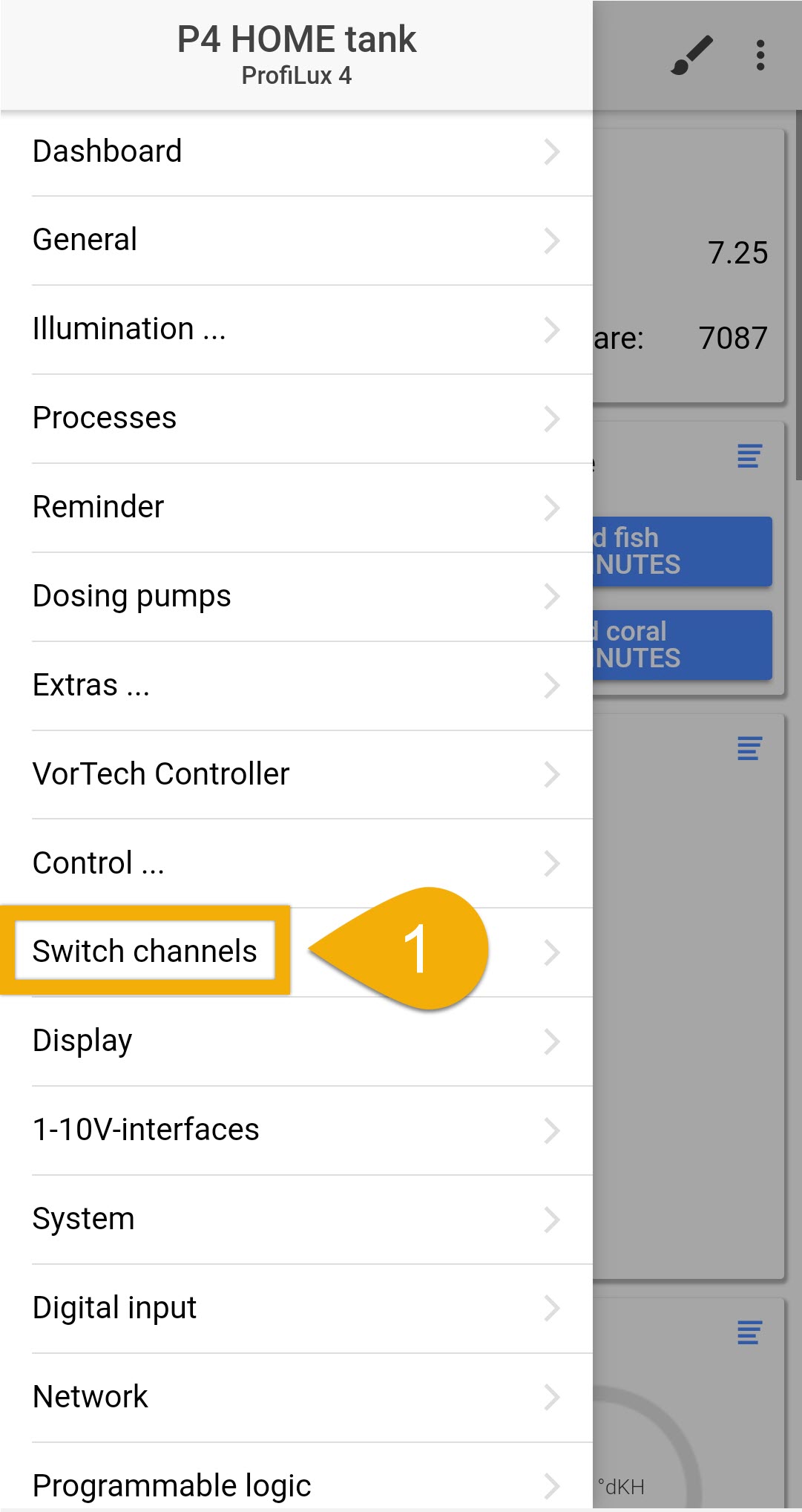Tap list icon above feed fish button
Screen dimensions: 802x1512
click(x=749, y=456)
